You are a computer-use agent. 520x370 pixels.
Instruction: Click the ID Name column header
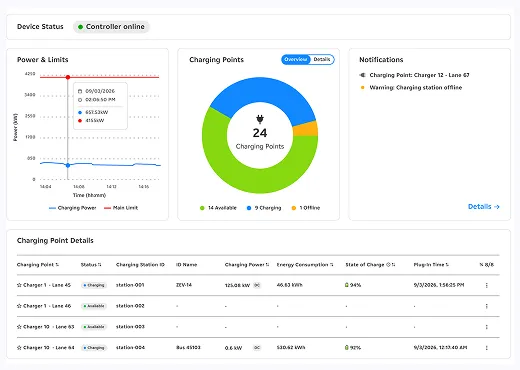(186, 265)
